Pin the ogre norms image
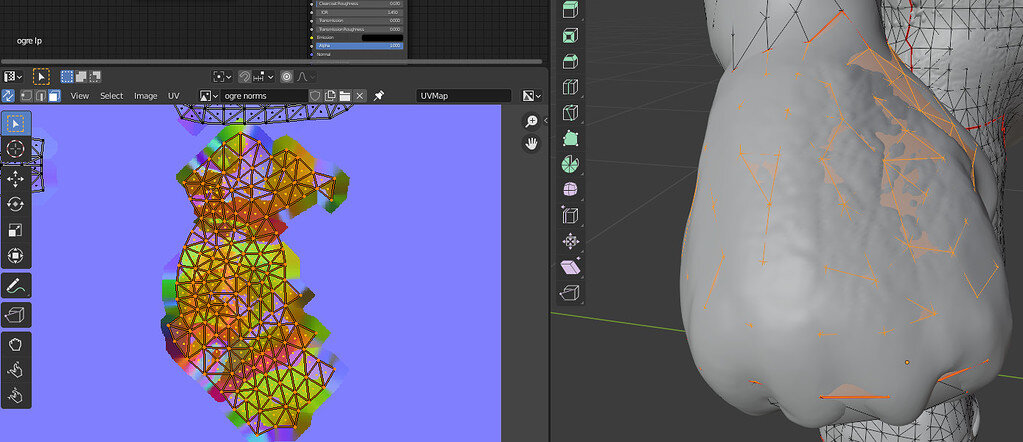The image size is (1023, 442). point(378,96)
